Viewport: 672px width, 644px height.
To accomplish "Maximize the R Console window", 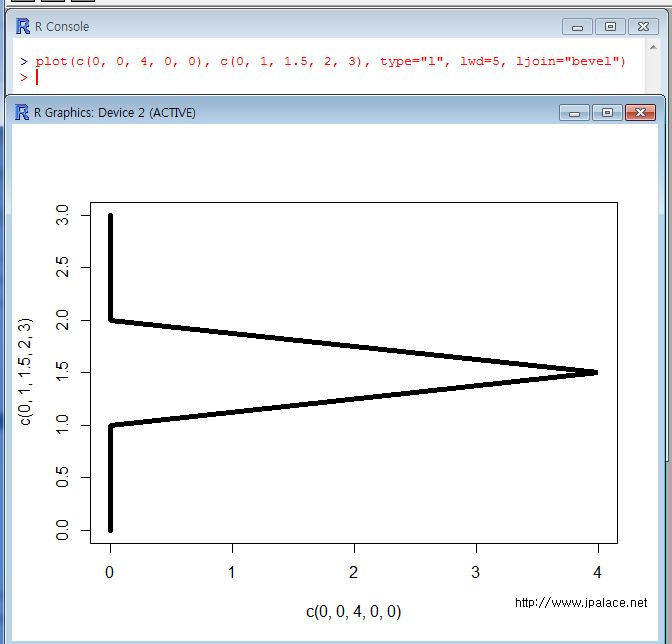I will coord(610,27).
